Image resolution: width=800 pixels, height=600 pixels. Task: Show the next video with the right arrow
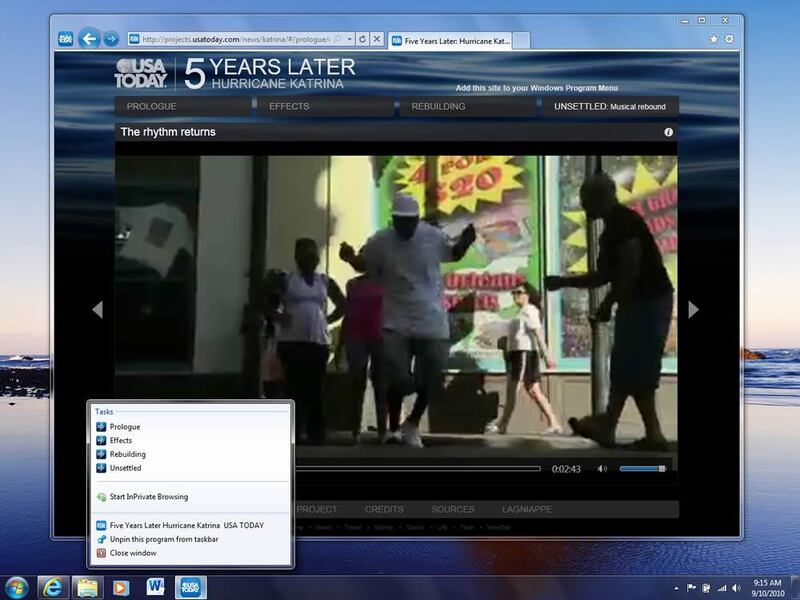click(693, 310)
